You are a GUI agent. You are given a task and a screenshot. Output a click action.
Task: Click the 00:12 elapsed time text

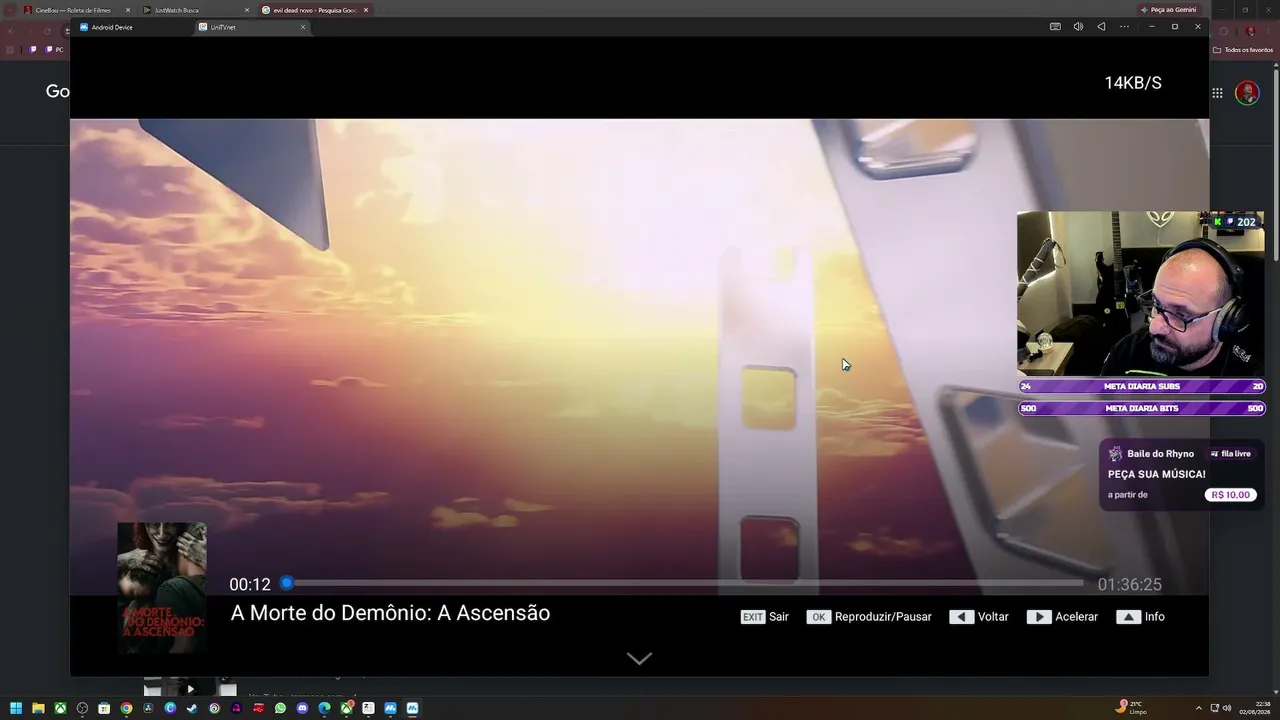250,585
